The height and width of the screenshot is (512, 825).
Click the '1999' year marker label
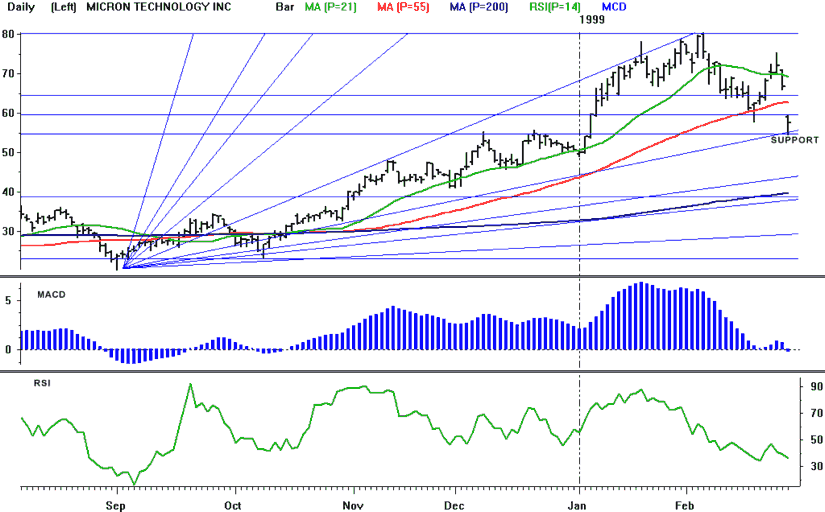(x=592, y=20)
